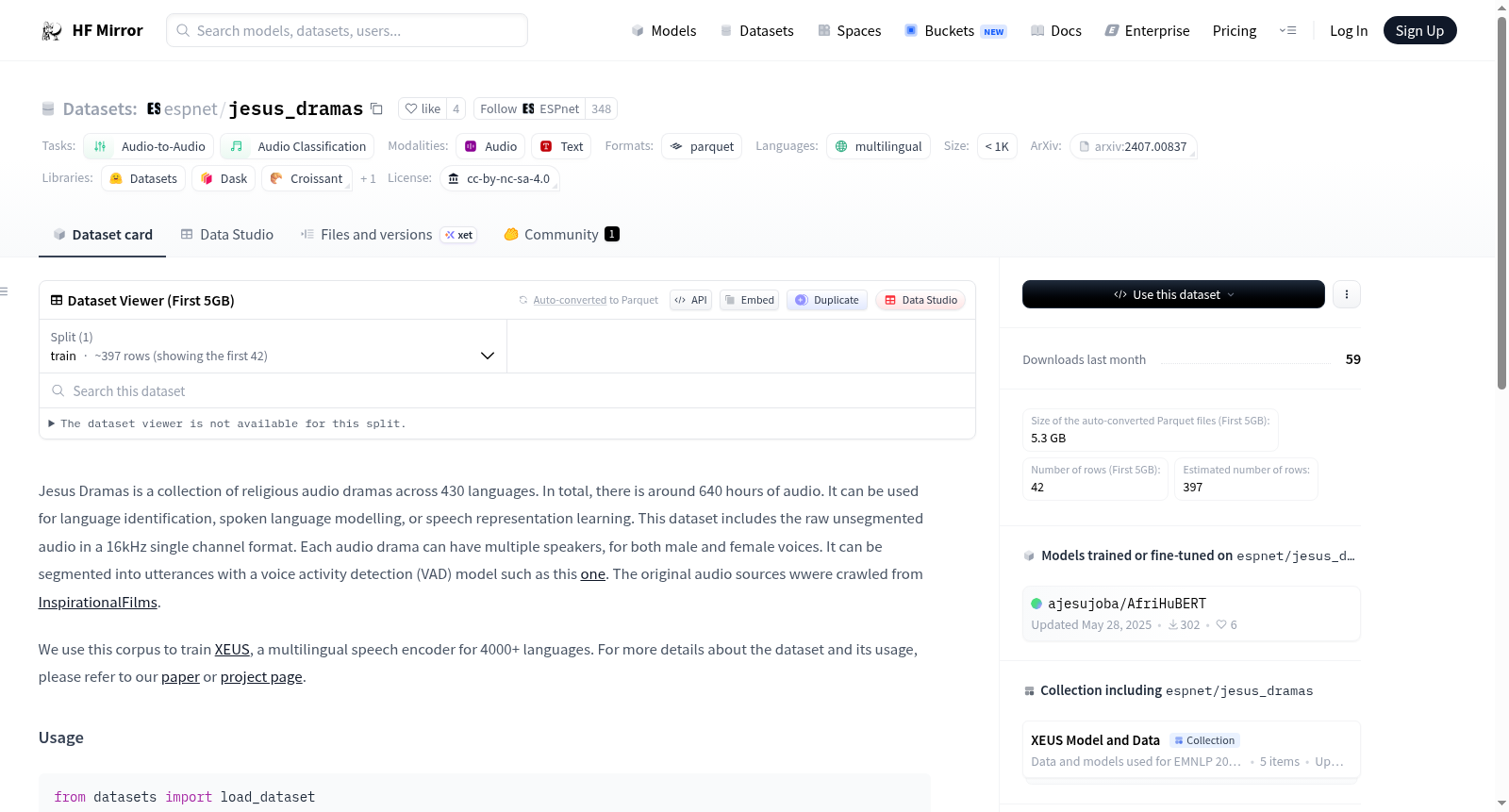Open the Buckets navigation item
Screen dimensions: 1509x812
click(954, 30)
